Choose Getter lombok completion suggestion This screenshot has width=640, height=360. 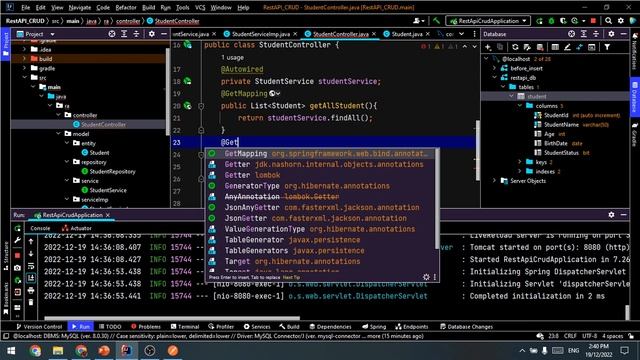[321, 175]
